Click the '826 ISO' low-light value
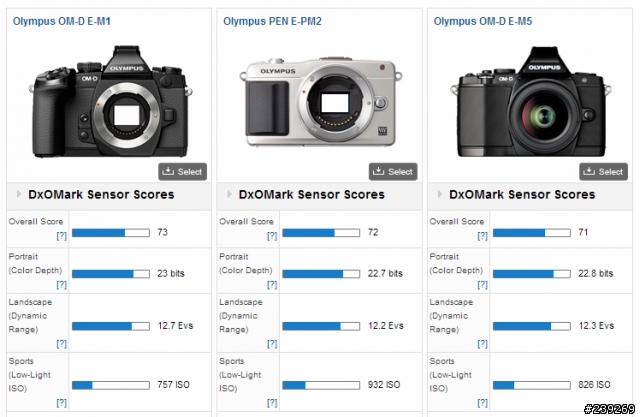Screen dimensions: 640x417 (x=594, y=384)
